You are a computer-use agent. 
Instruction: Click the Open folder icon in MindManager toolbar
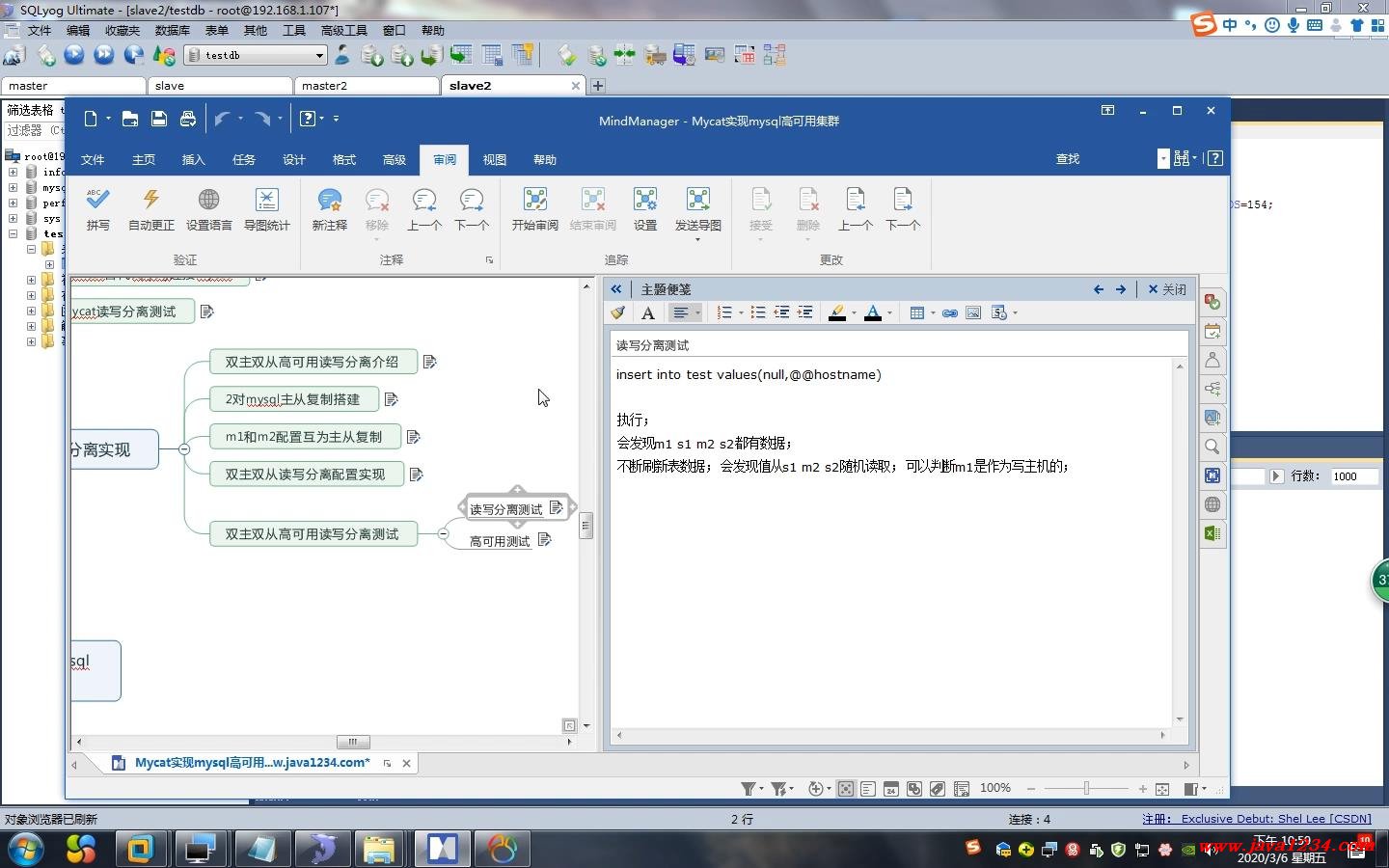point(130,119)
